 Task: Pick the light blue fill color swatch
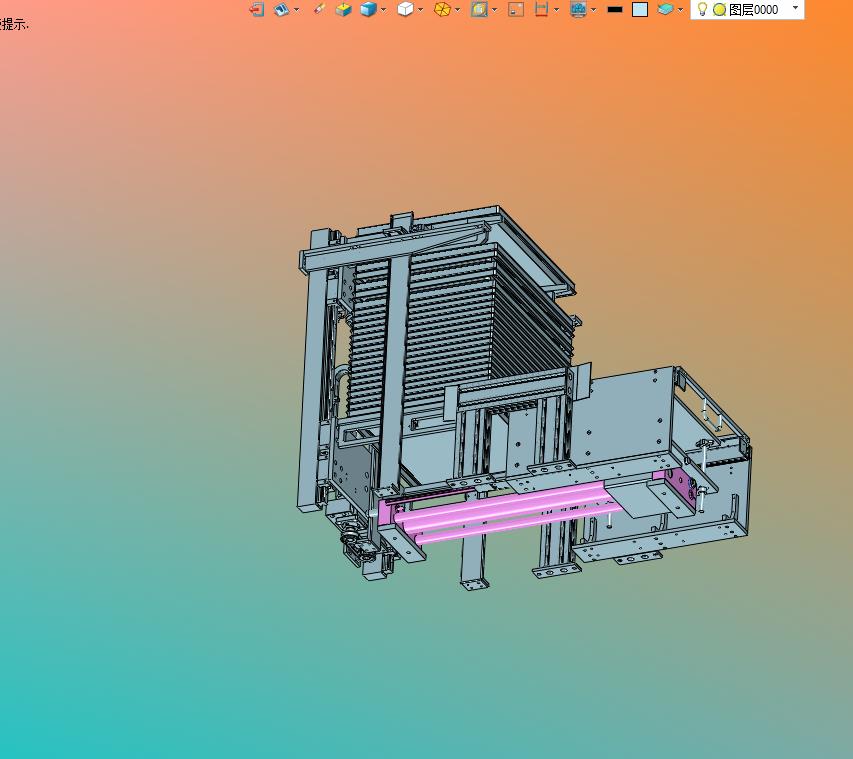coord(640,10)
